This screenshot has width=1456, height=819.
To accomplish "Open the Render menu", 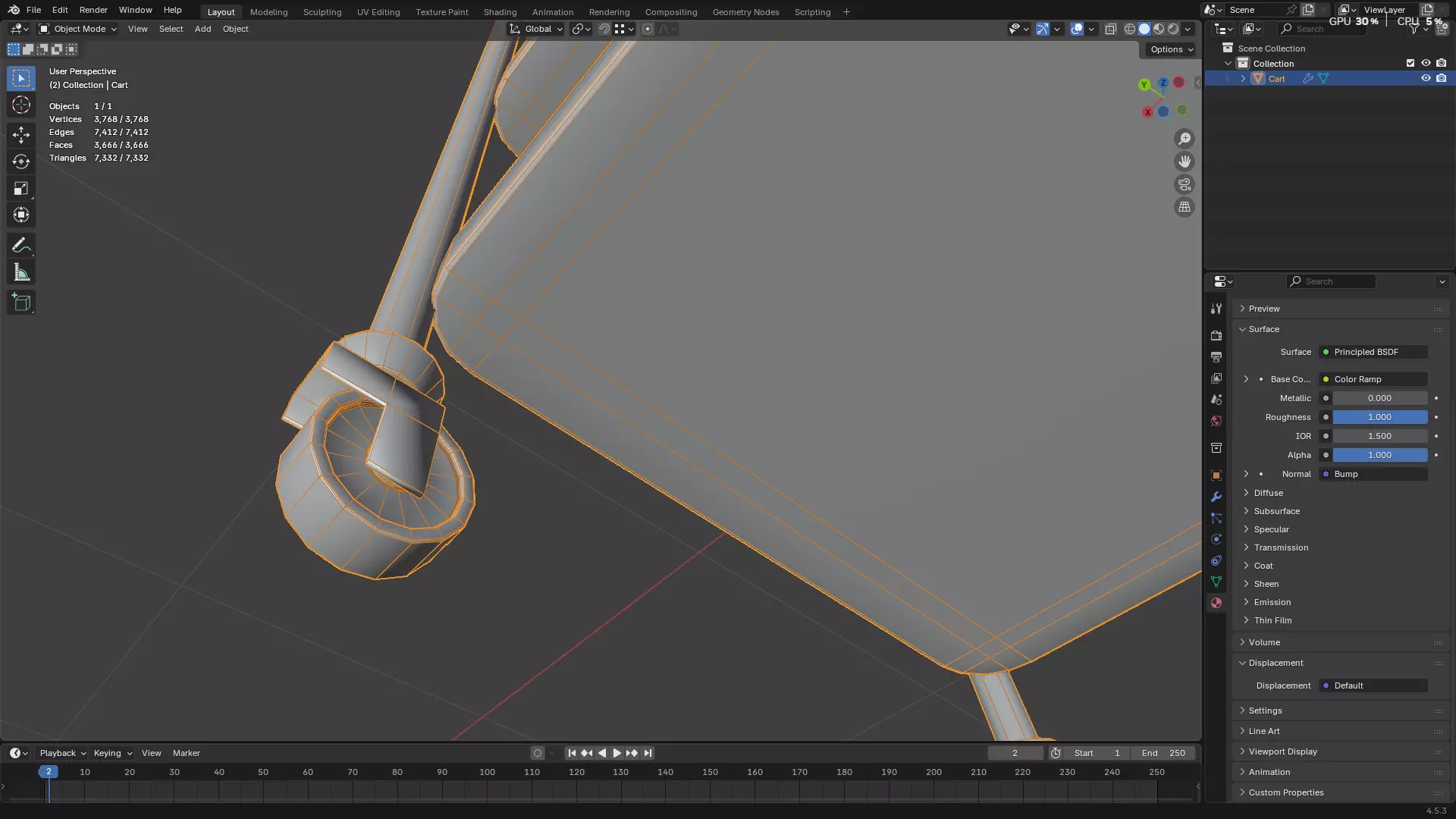I will click(93, 10).
